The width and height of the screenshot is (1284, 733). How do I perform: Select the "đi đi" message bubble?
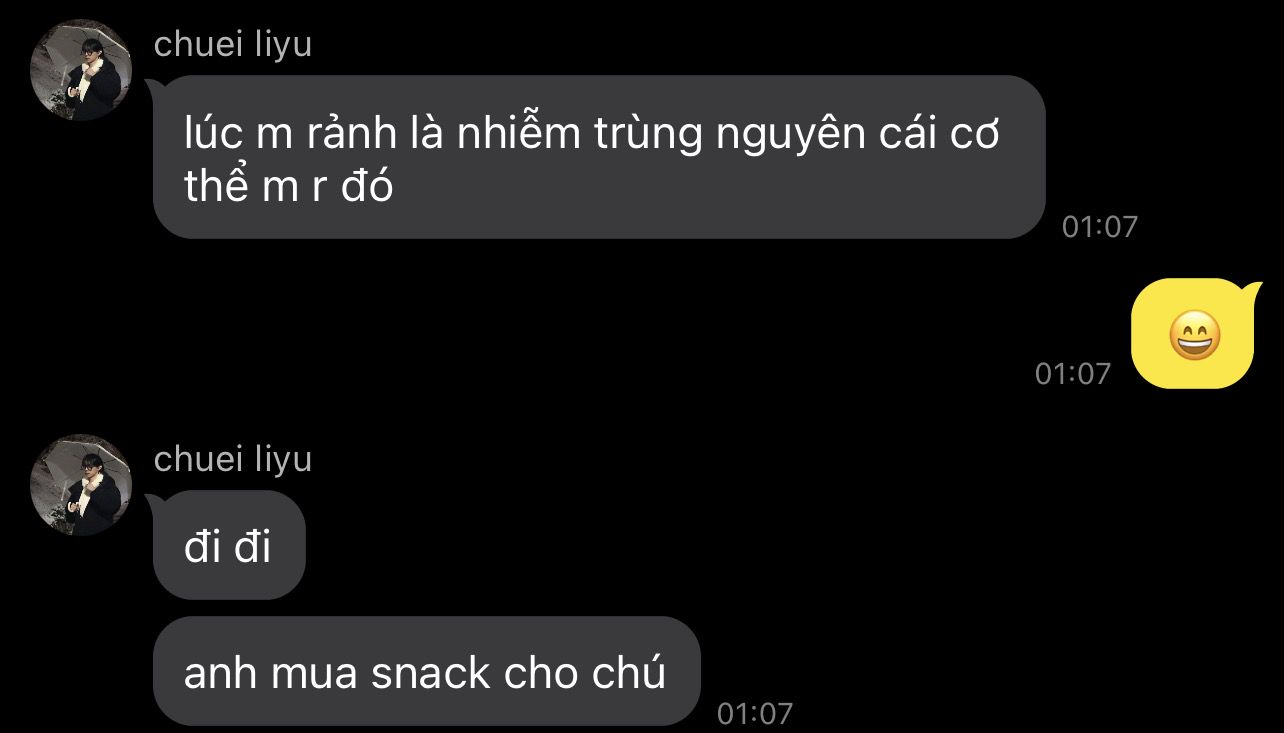(x=228, y=545)
